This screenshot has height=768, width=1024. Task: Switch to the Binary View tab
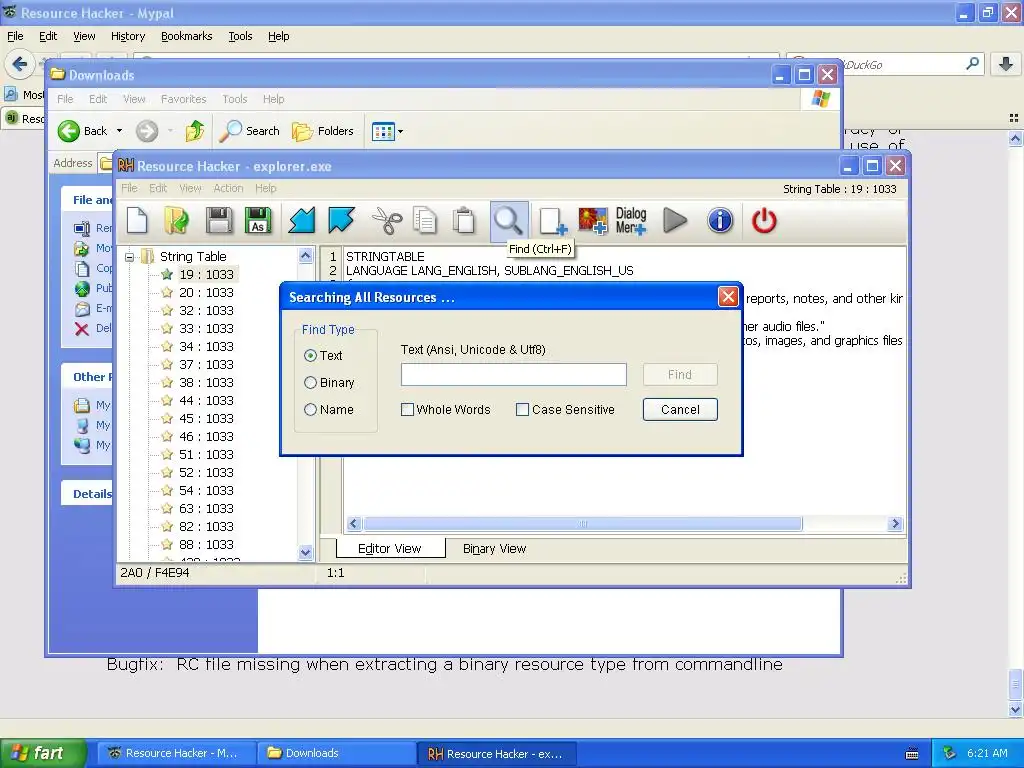(x=494, y=549)
